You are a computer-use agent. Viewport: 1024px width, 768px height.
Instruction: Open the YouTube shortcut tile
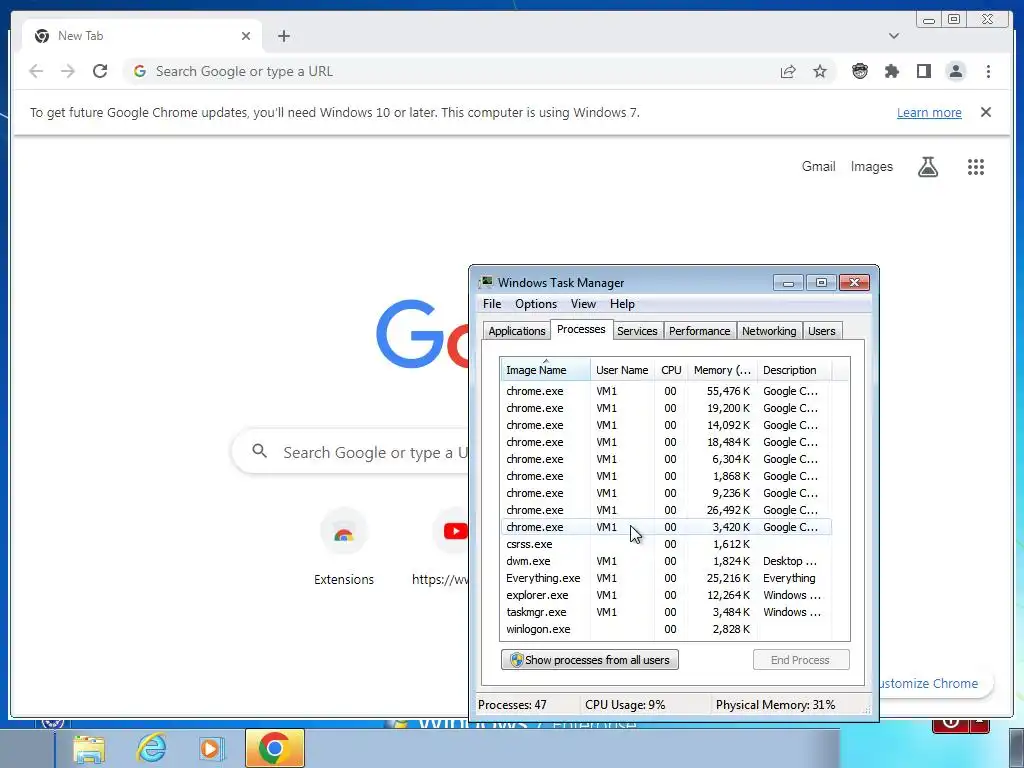452,547
